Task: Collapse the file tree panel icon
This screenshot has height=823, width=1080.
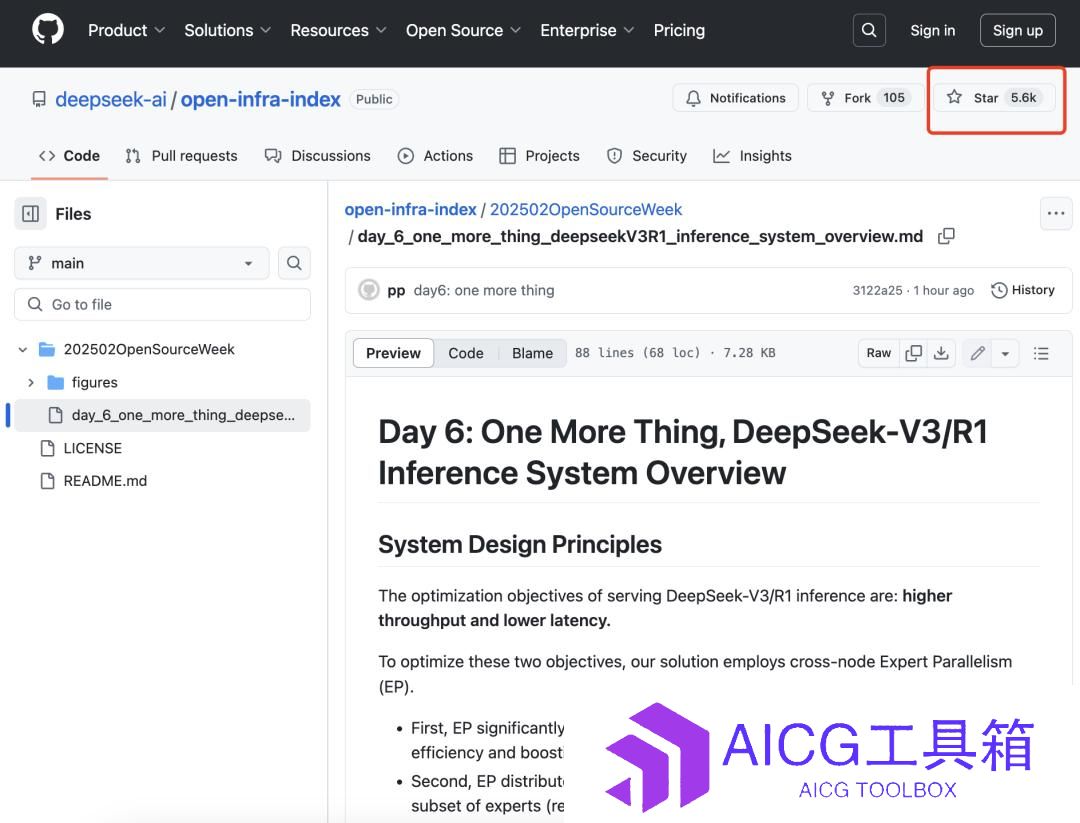Action: pos(30,213)
